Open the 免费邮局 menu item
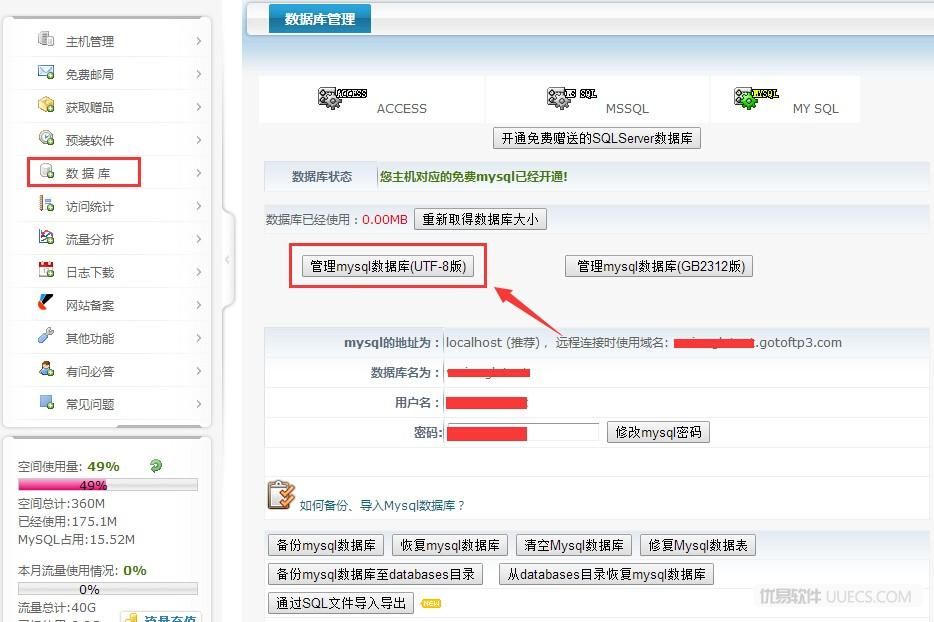Image resolution: width=934 pixels, height=622 pixels. (x=90, y=74)
